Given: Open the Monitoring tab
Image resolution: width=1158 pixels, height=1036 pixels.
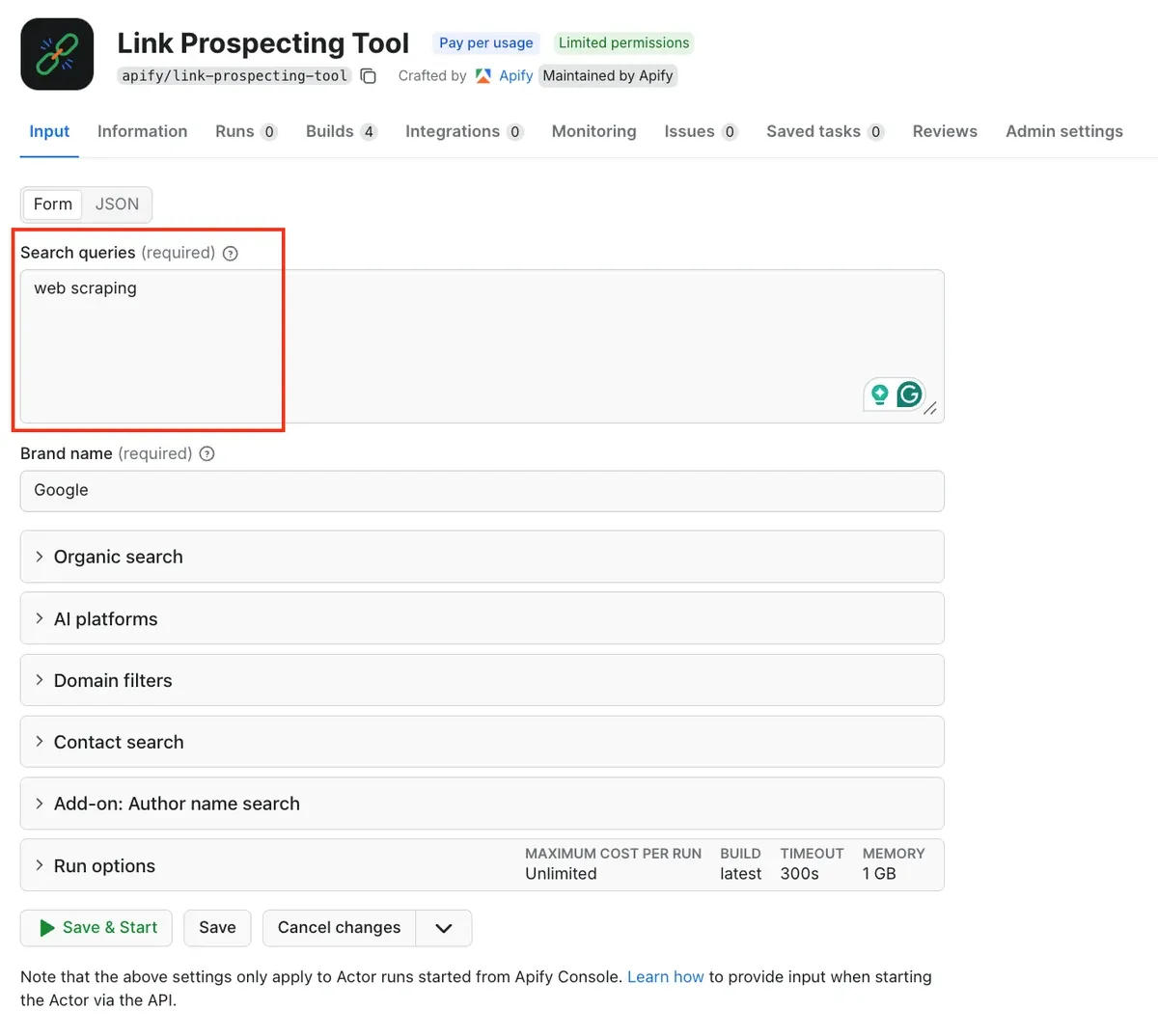Looking at the screenshot, I should 594,132.
